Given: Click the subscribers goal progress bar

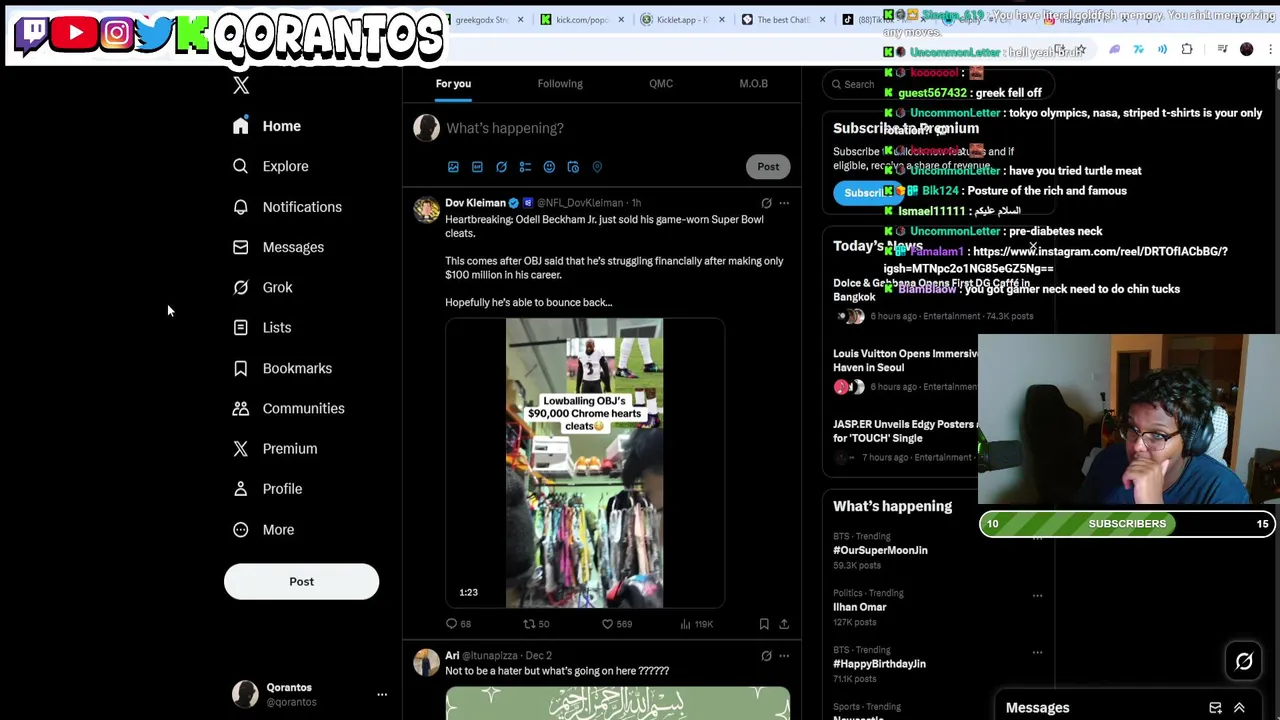Looking at the screenshot, I should (x=1127, y=524).
